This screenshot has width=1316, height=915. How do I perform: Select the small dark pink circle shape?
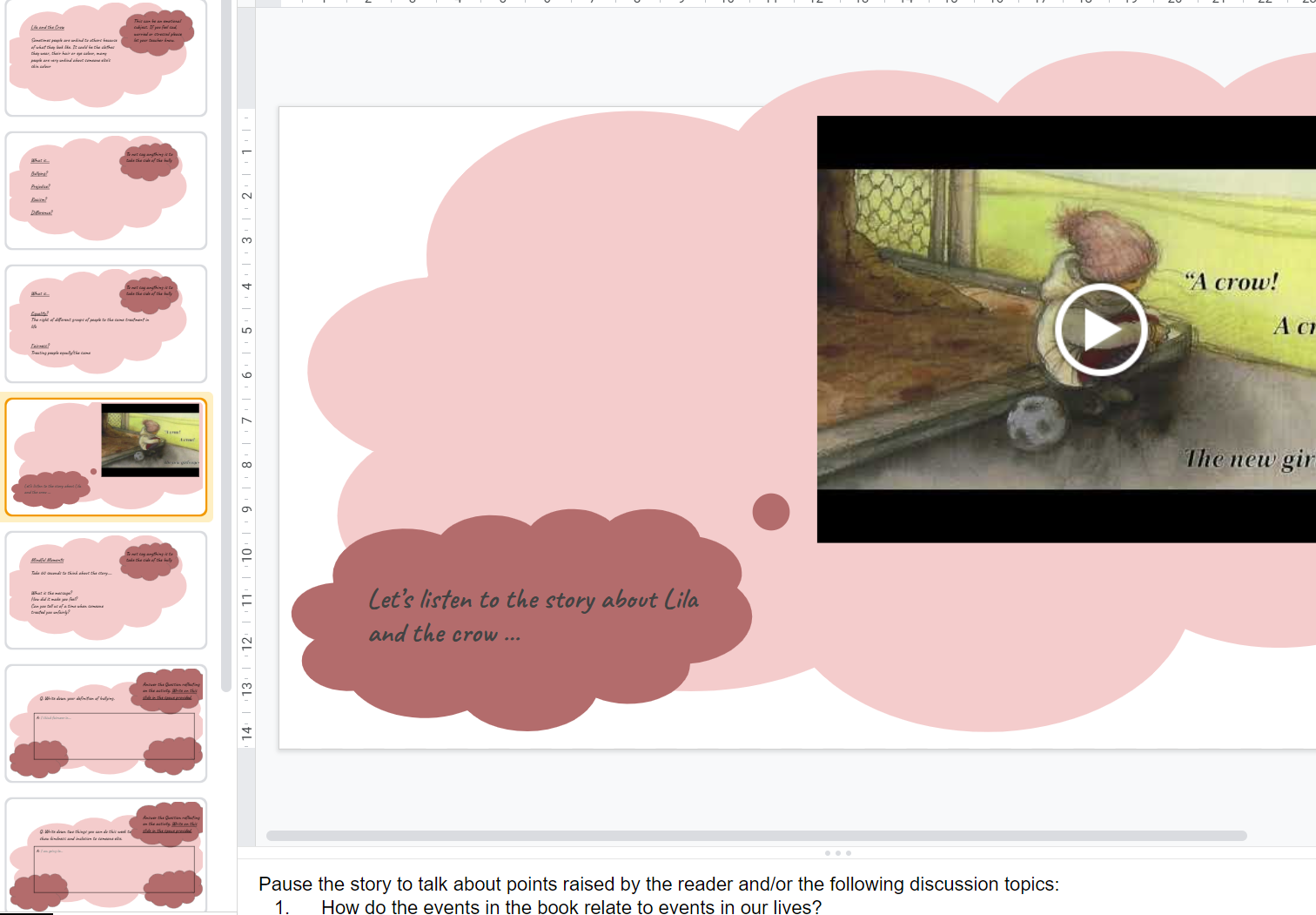click(x=771, y=512)
